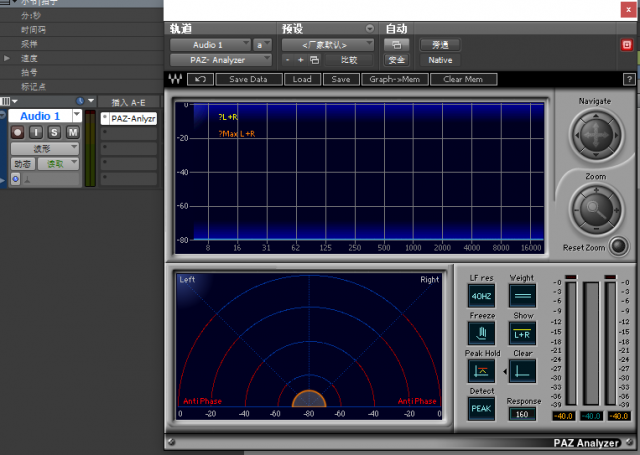Click the undo arrow button
This screenshot has width=640, height=455.
tap(200, 79)
